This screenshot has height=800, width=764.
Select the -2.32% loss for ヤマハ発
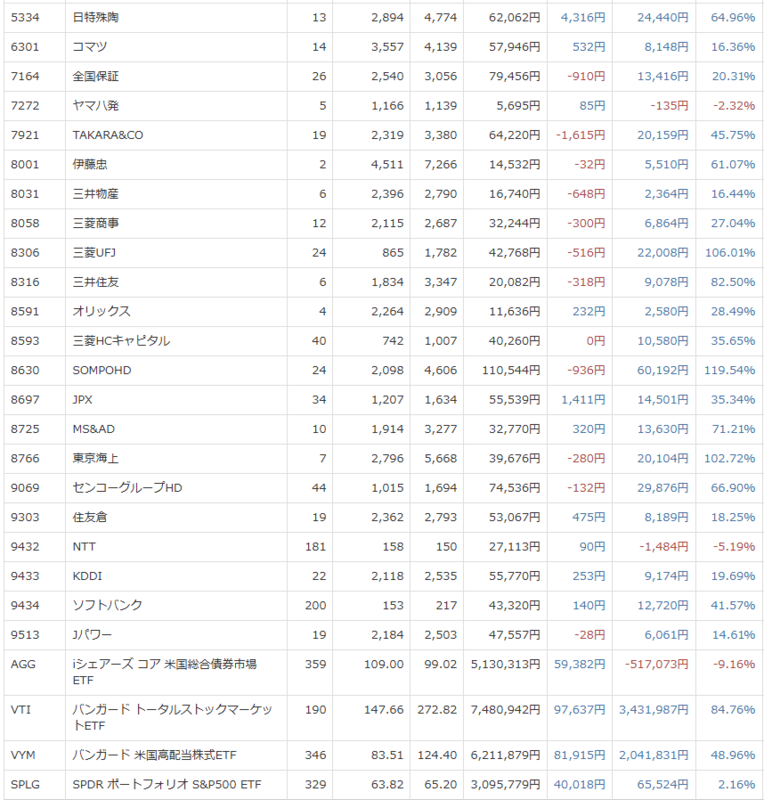(734, 106)
